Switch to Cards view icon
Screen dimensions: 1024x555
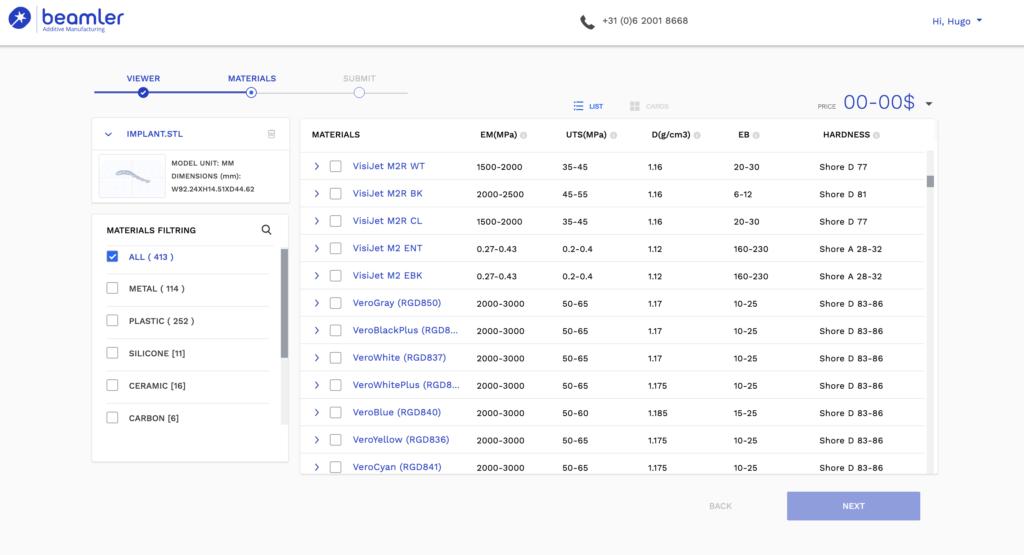[x=635, y=106]
